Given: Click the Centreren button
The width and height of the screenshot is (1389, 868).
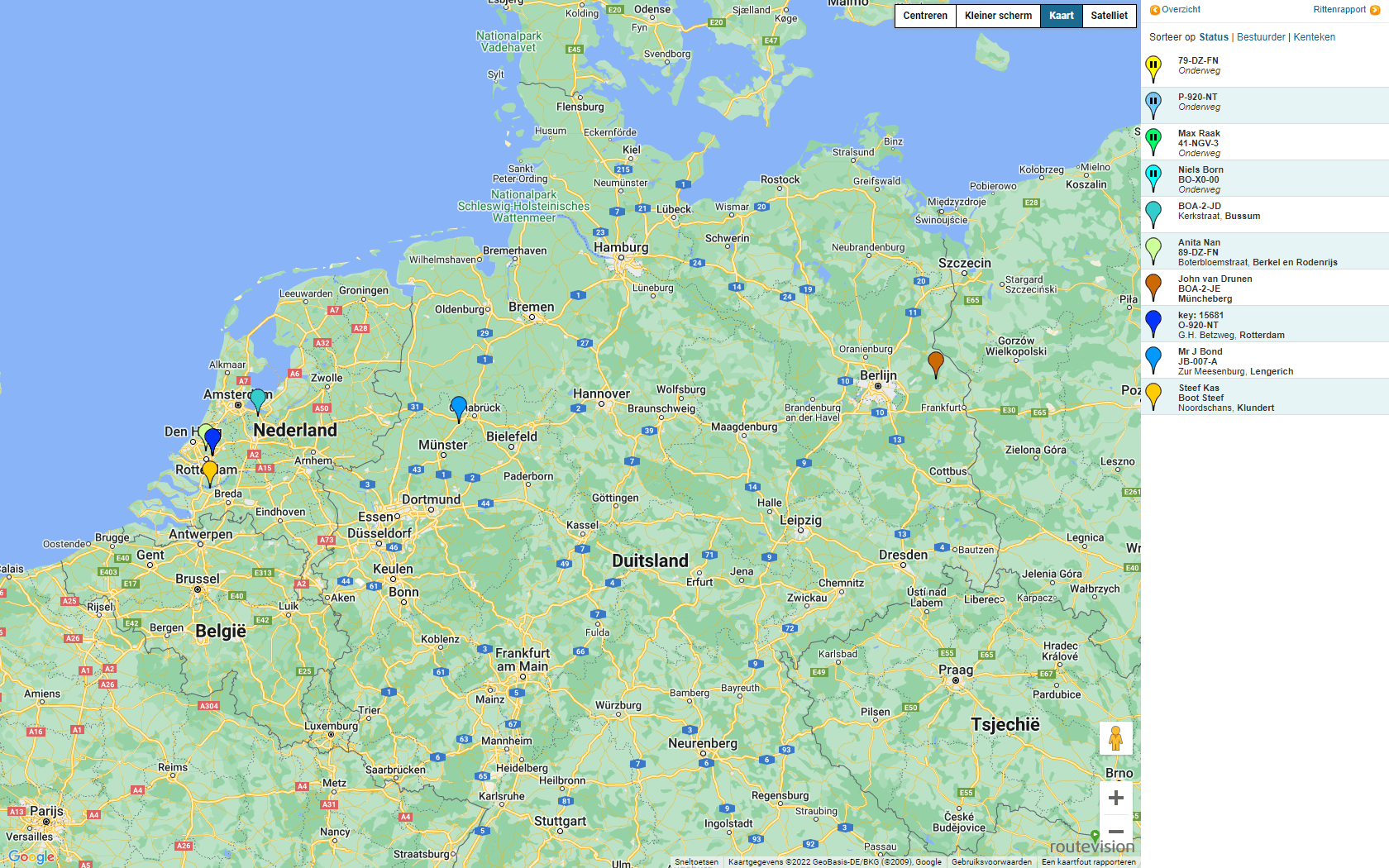Looking at the screenshot, I should tap(925, 16).
